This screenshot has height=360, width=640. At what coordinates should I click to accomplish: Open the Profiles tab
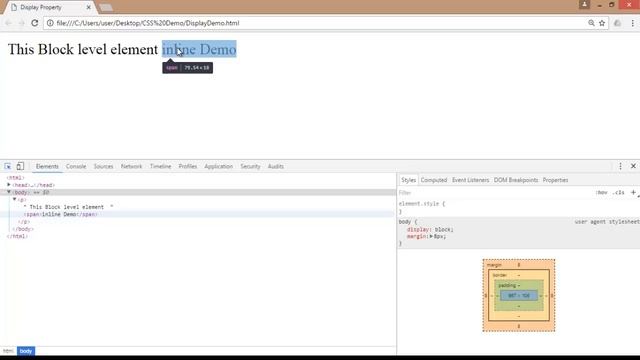[x=188, y=167]
